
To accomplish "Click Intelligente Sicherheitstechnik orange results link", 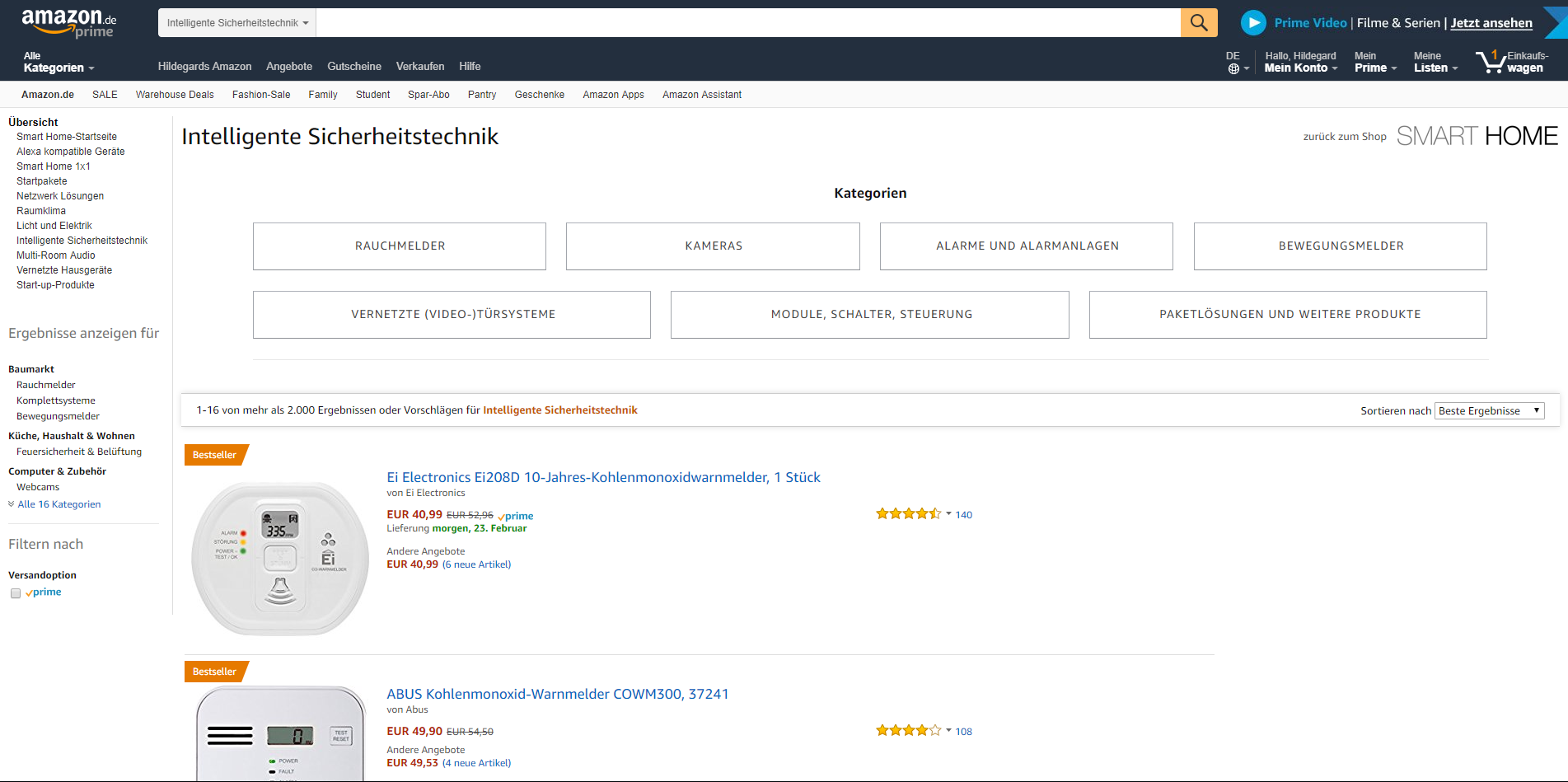I will click(560, 410).
